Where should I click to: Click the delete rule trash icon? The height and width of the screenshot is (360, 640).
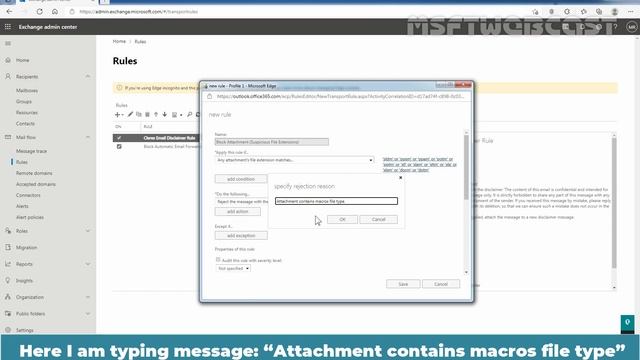[147, 115]
